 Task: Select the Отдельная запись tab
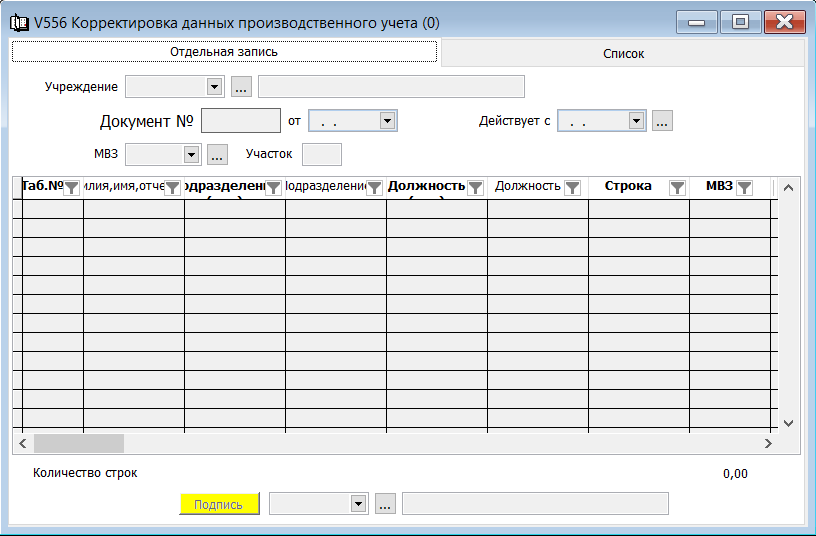[224, 52]
